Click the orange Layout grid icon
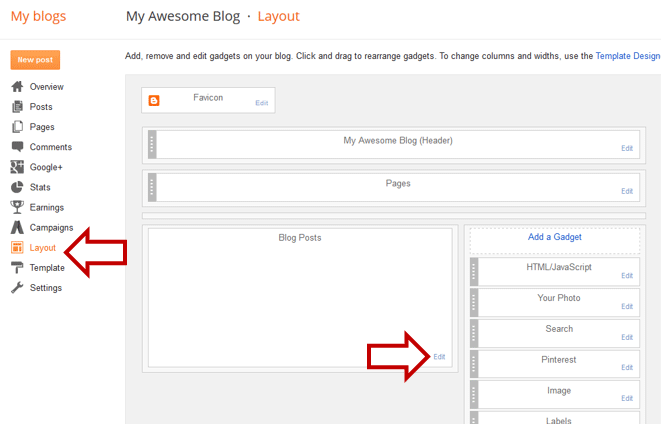This screenshot has height=424, width=661. coord(17,247)
